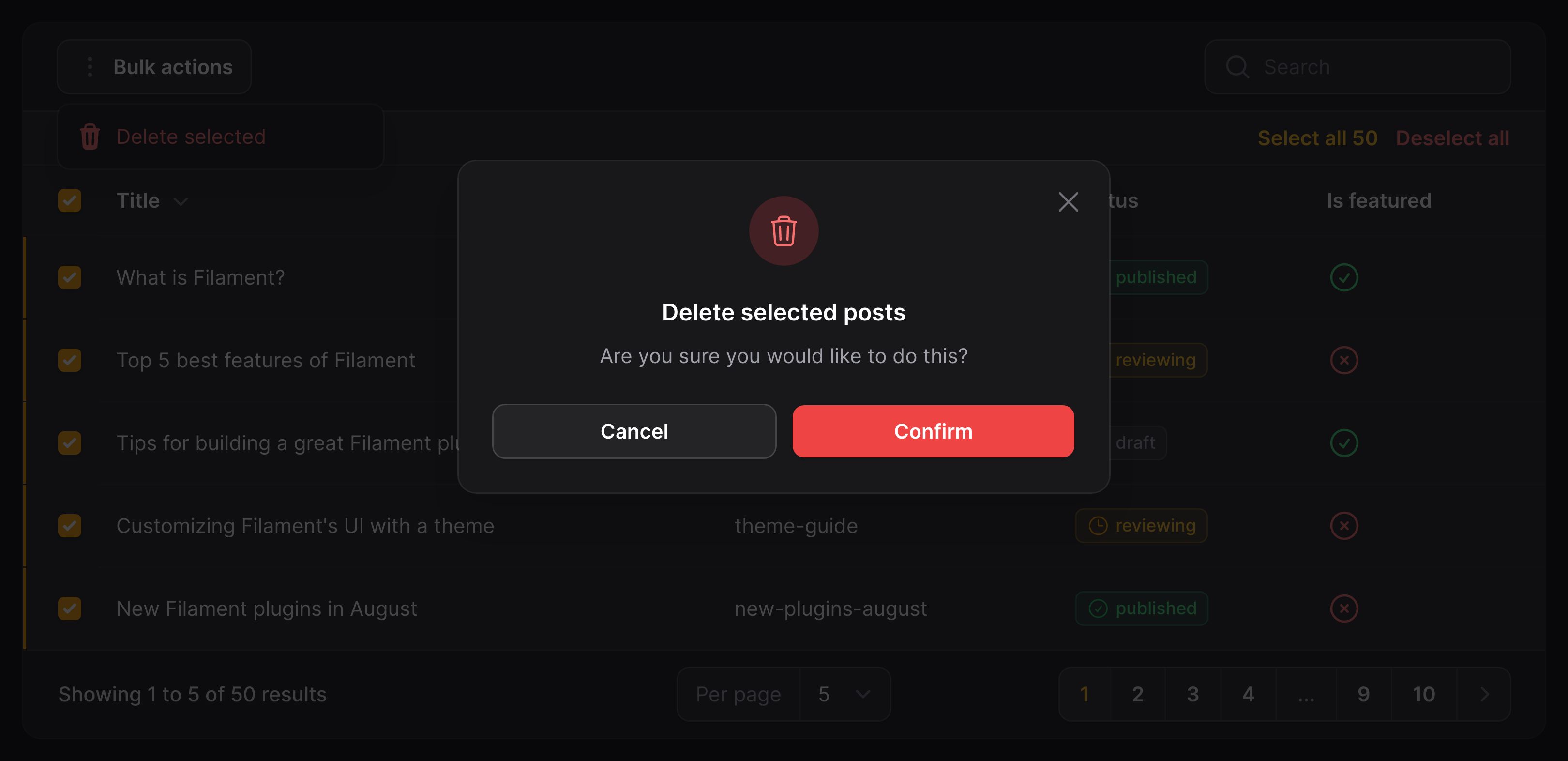The image size is (1568, 761).
Task: Click the clock icon on theme-guide reviewing badge
Action: coord(1098,525)
